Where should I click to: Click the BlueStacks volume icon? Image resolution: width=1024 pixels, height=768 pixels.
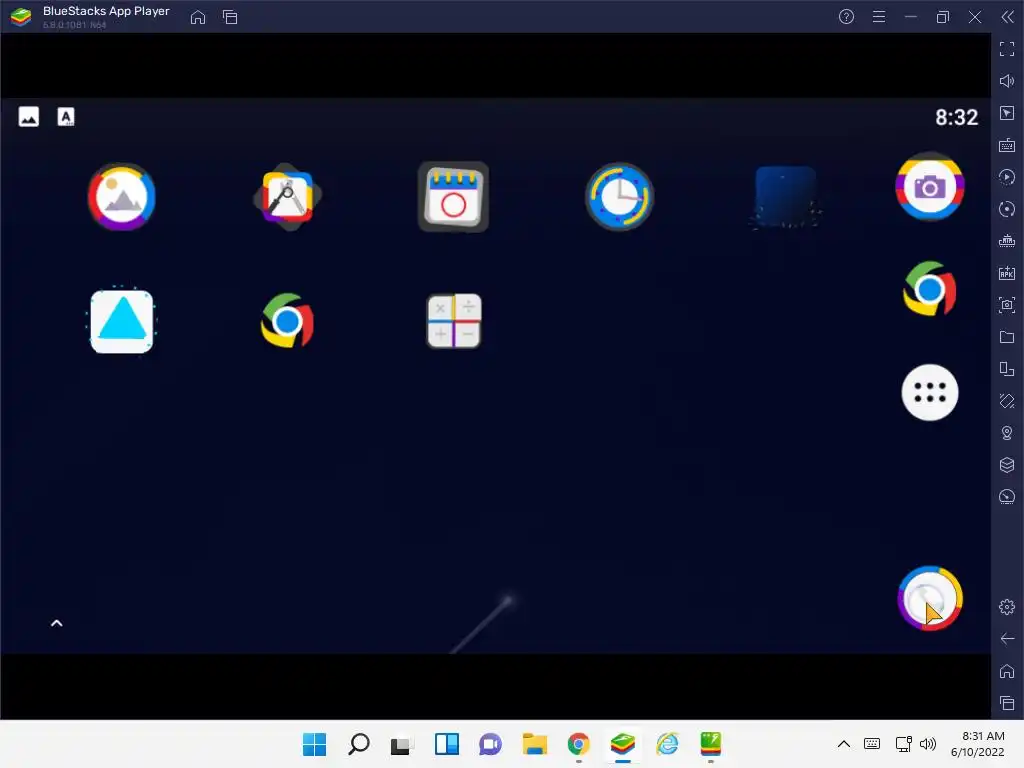click(1007, 81)
